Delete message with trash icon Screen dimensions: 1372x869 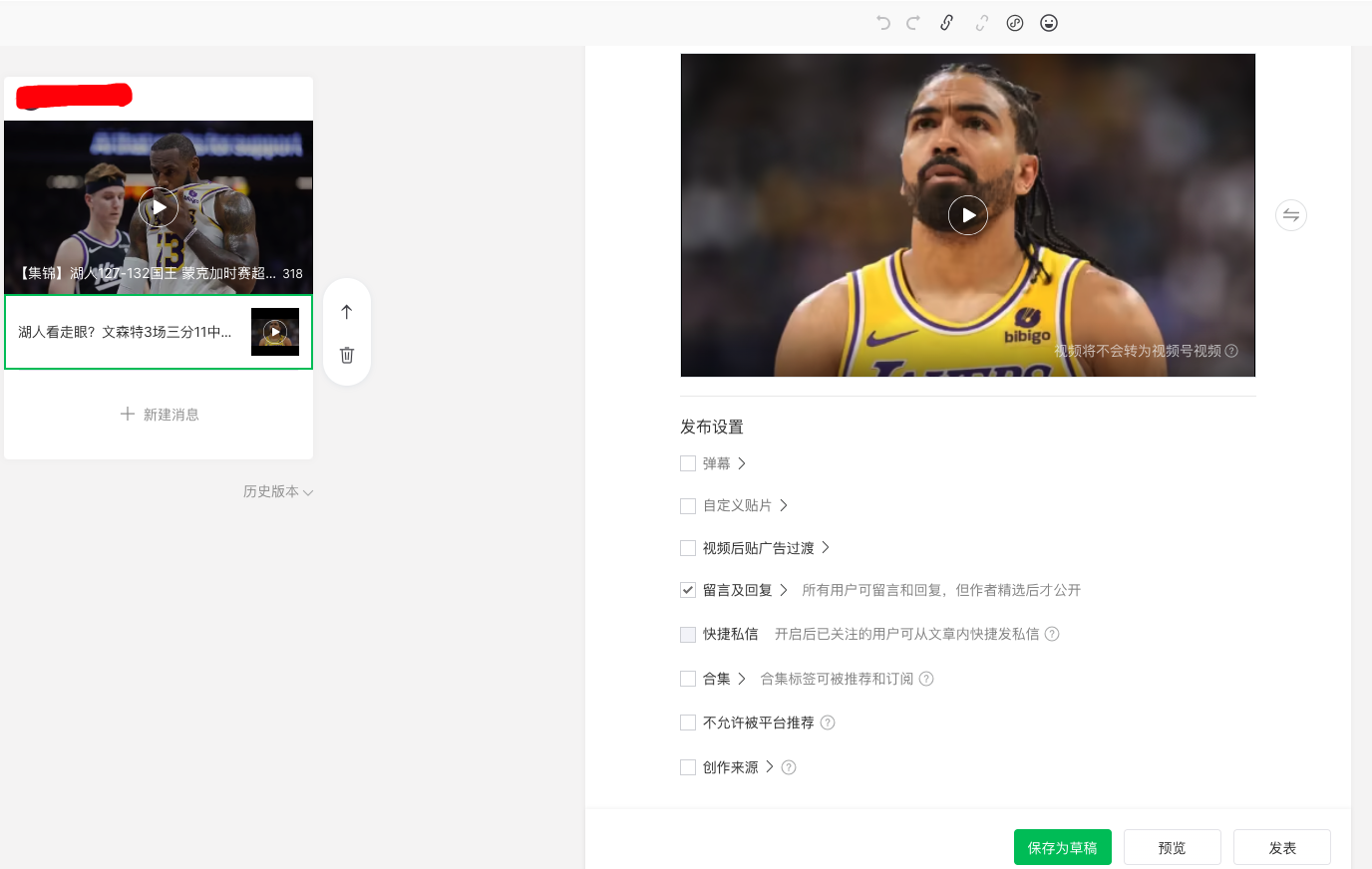[347, 355]
